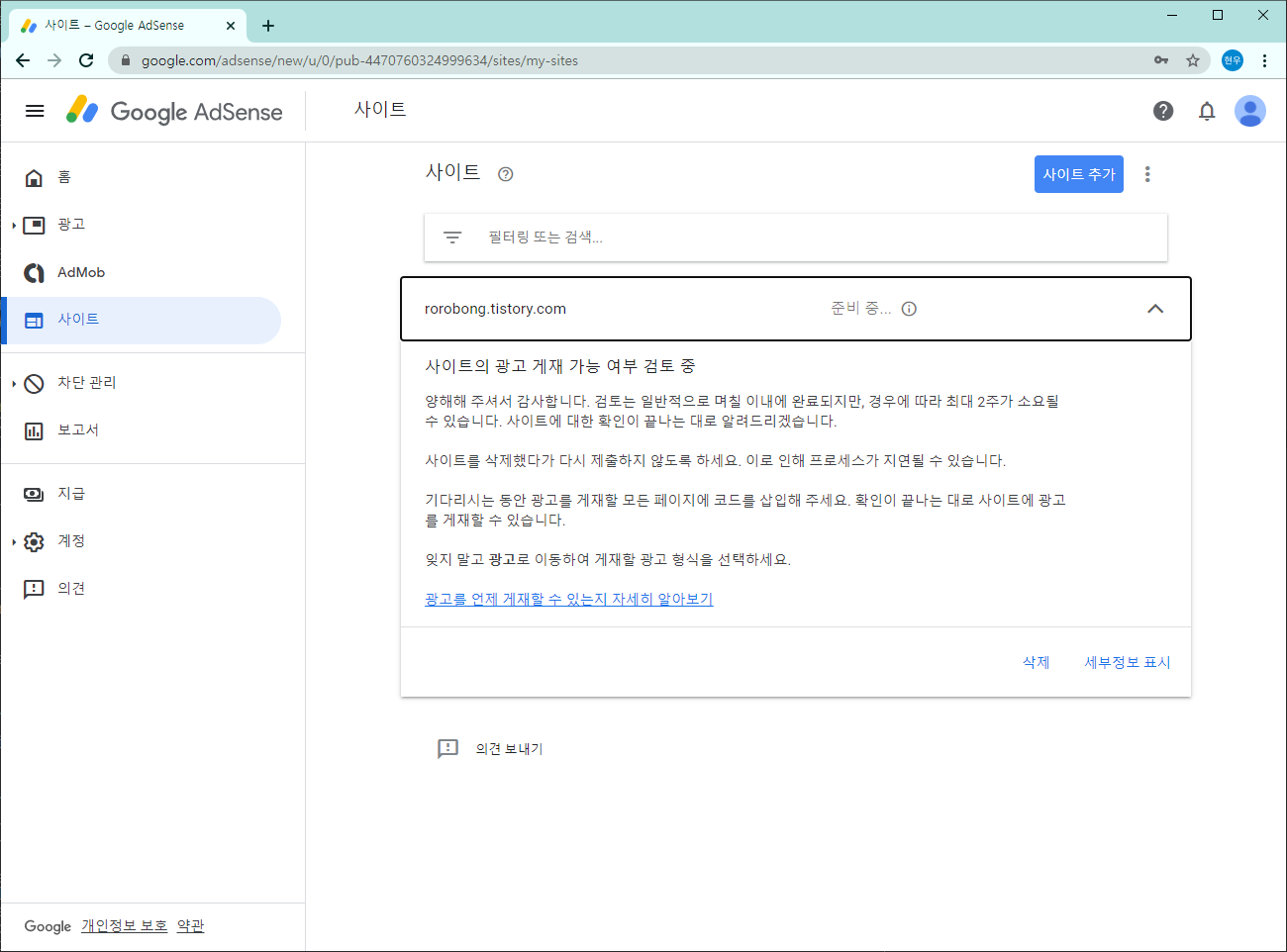Select 사이트 in sidebar
Screen dimensions: 1287x952
click(x=141, y=320)
